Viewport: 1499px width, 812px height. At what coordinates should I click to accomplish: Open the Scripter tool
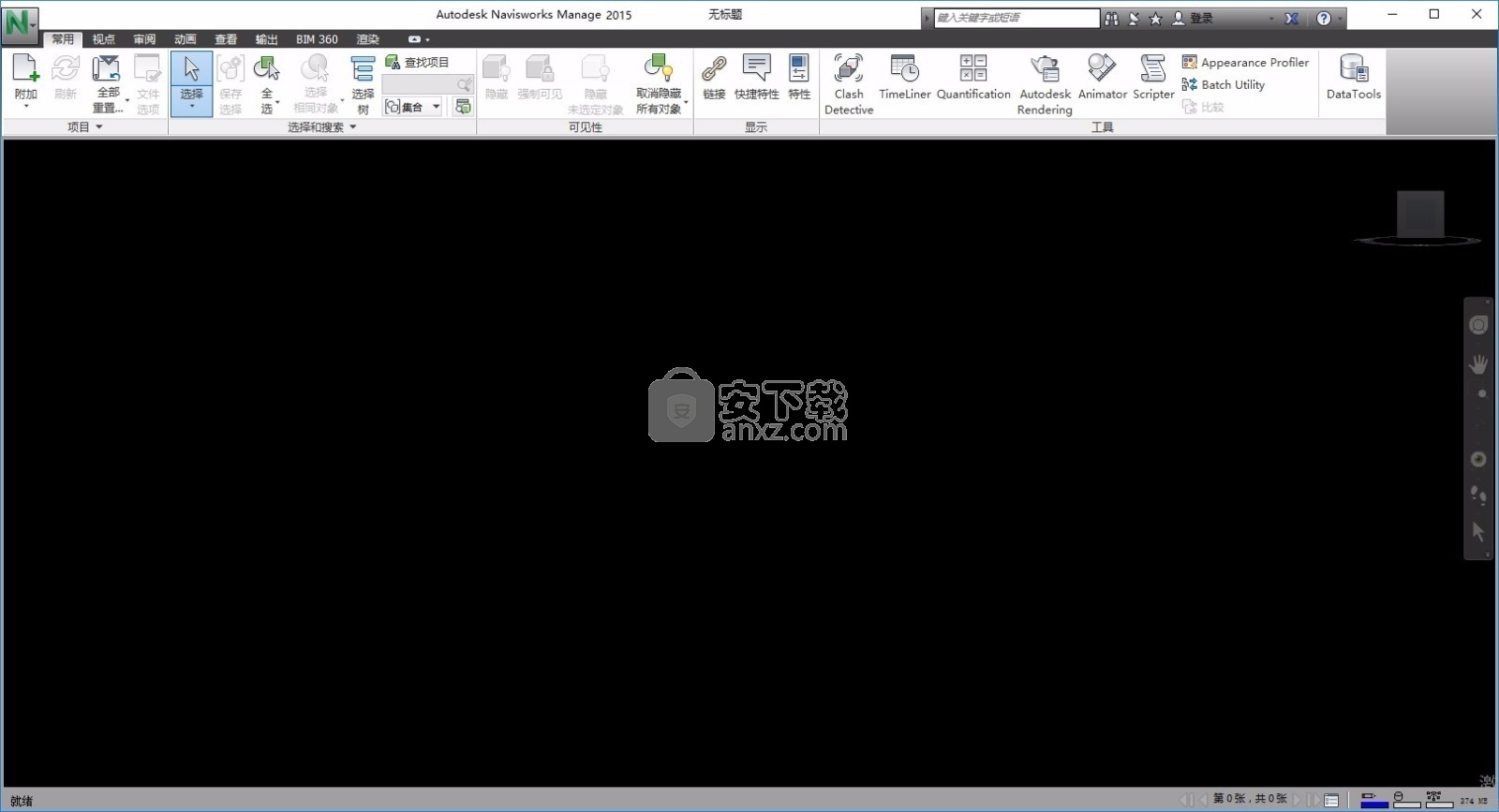click(x=1153, y=77)
